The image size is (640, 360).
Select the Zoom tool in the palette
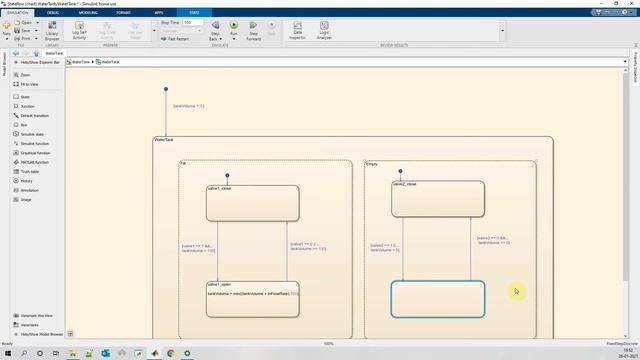pos(22,75)
